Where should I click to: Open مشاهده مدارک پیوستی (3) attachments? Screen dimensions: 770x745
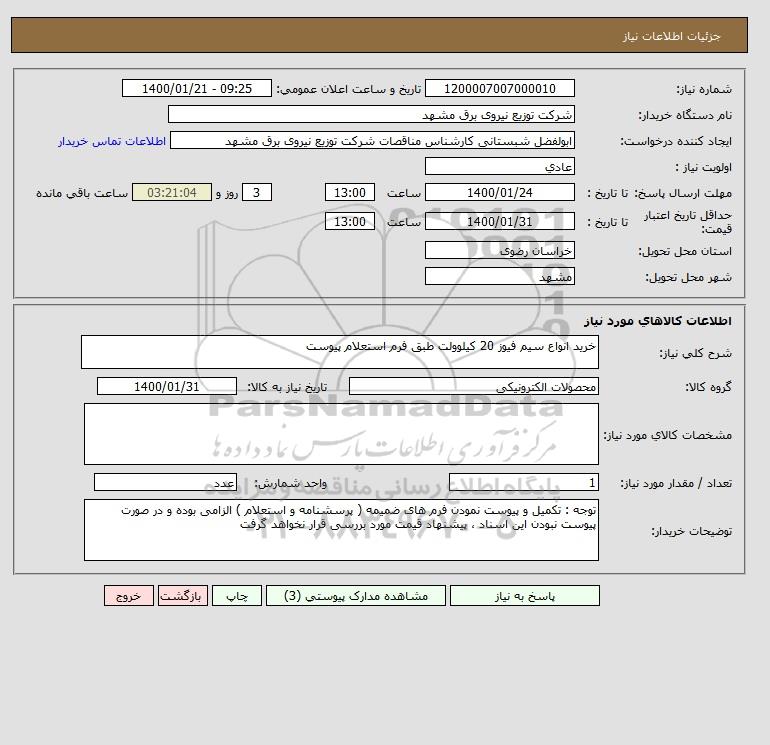356,595
